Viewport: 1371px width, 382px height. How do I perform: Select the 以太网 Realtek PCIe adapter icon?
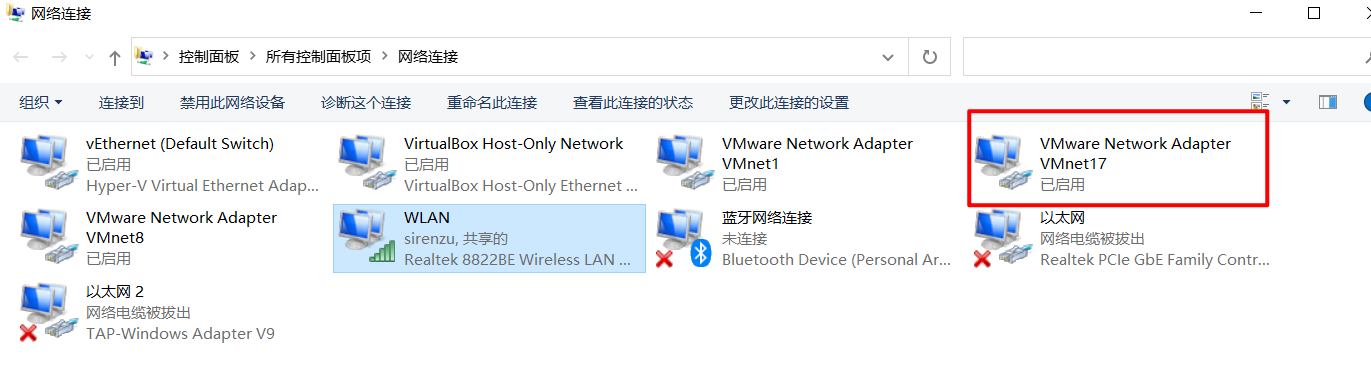pos(1003,237)
